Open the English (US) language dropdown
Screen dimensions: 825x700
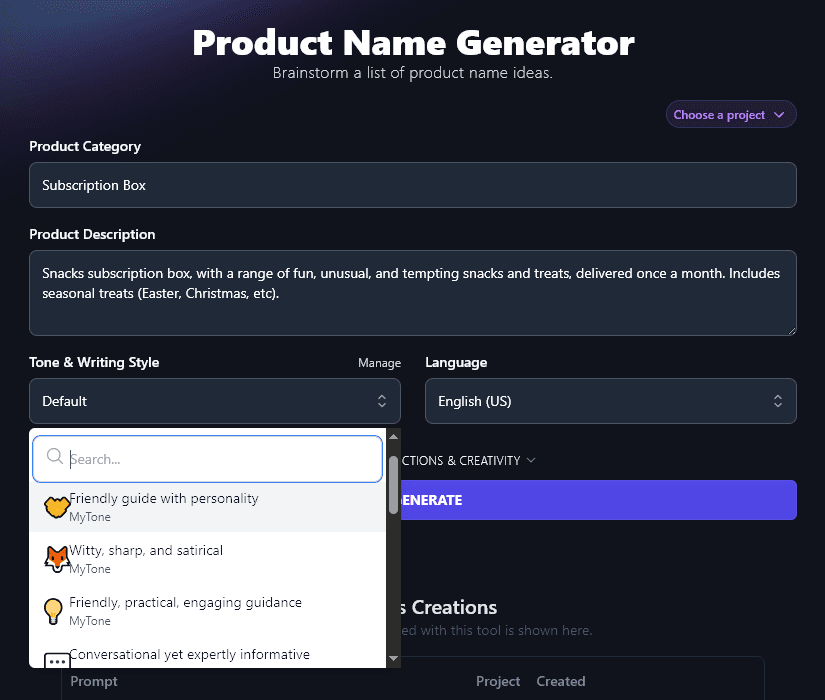coord(610,400)
